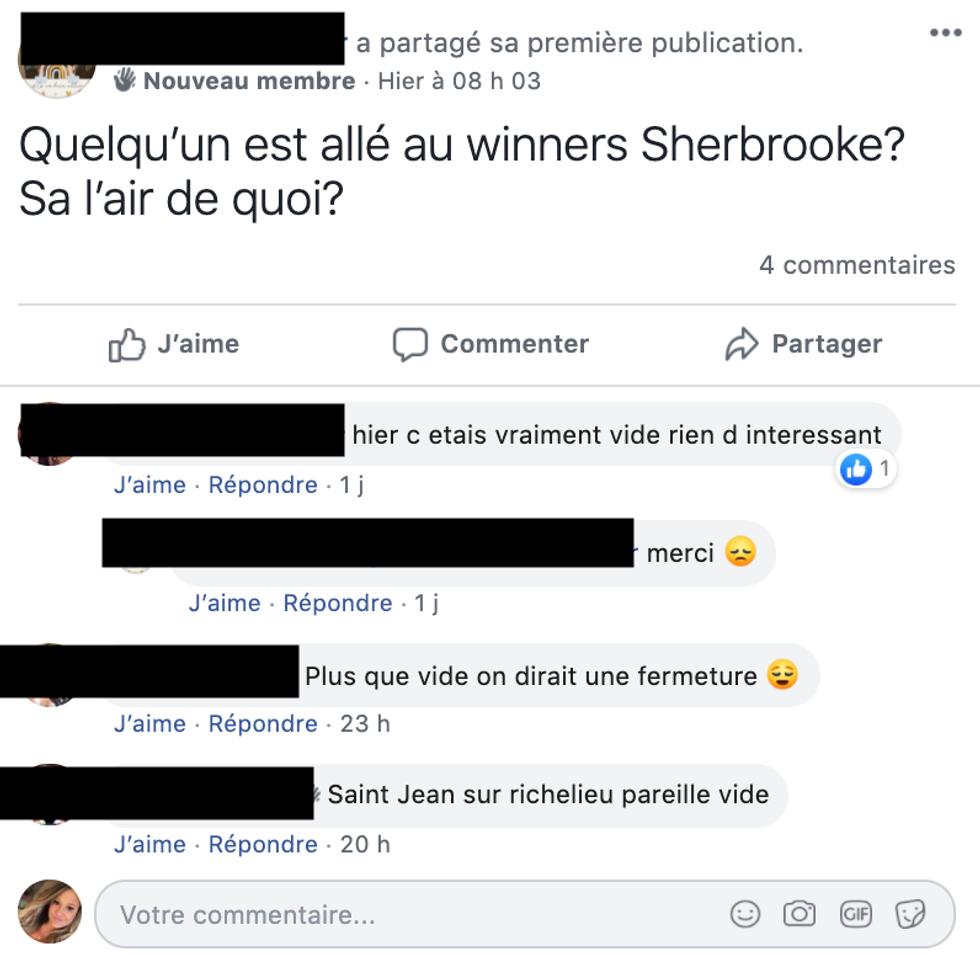Click the Nouveau membre wave icon
980x955 pixels.
(124, 80)
